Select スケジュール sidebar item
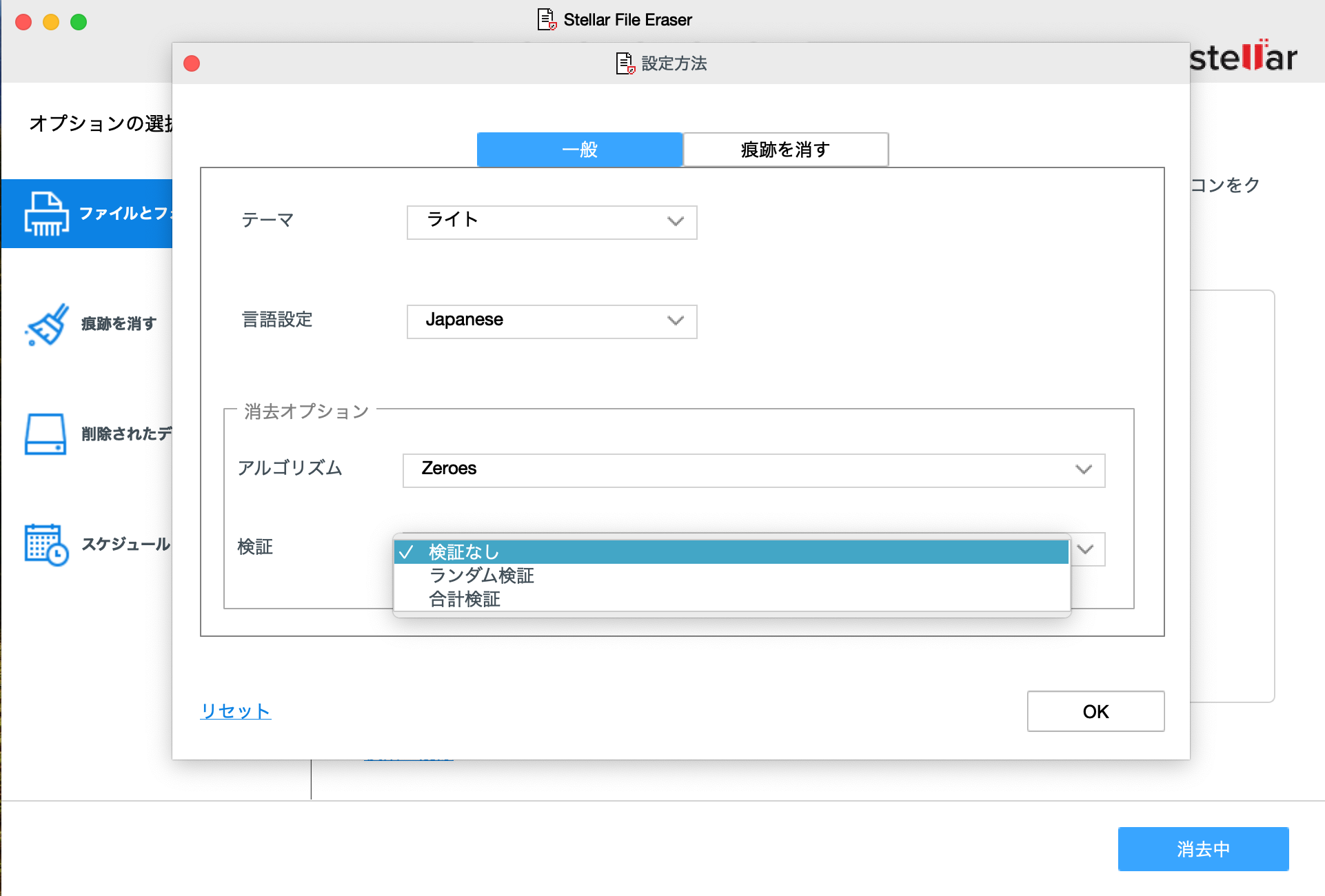 (x=87, y=544)
